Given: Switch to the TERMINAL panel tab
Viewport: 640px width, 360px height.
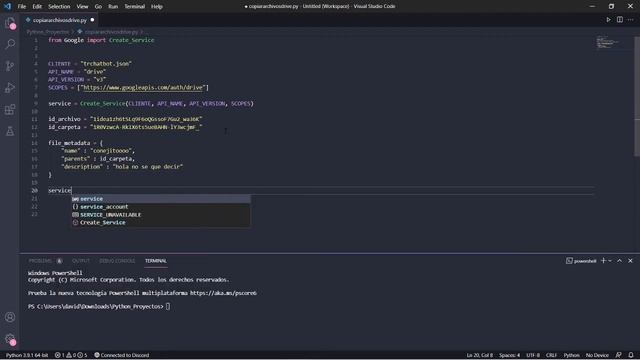Looking at the screenshot, I should (x=156, y=261).
